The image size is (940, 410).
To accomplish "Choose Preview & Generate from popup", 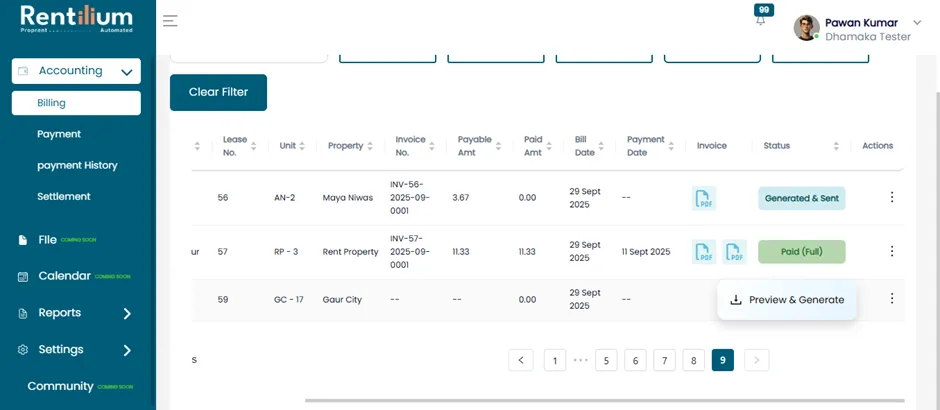I will pos(787,300).
